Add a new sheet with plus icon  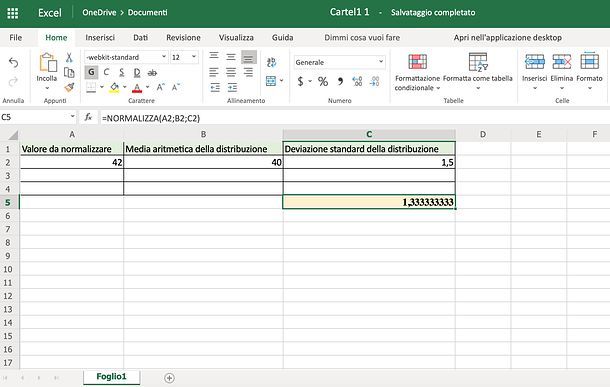tap(169, 378)
